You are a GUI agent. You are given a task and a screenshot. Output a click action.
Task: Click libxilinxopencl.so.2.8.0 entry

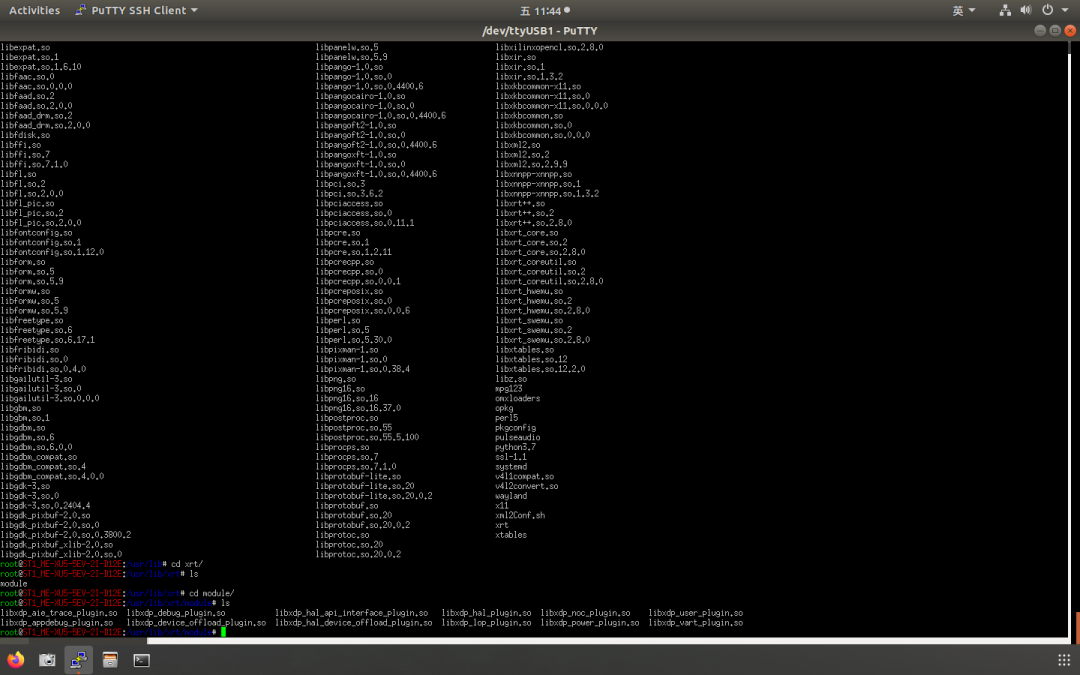click(550, 48)
